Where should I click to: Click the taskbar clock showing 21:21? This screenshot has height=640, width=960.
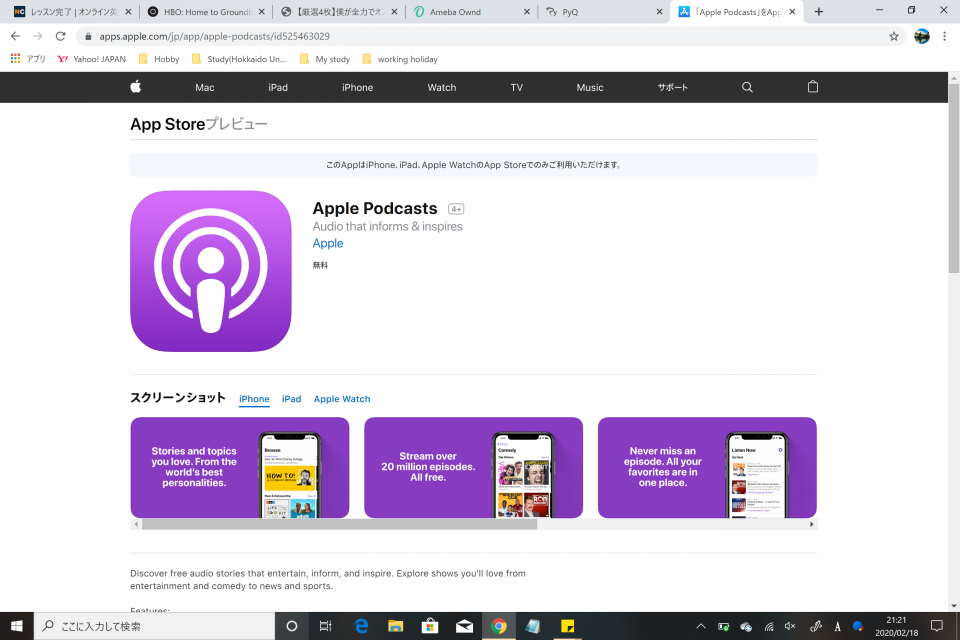[896, 626]
